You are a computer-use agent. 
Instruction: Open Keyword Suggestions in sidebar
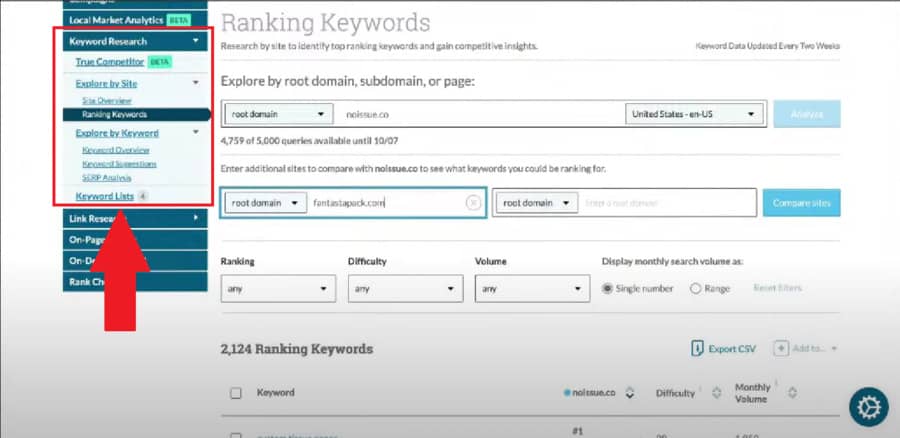tap(119, 164)
